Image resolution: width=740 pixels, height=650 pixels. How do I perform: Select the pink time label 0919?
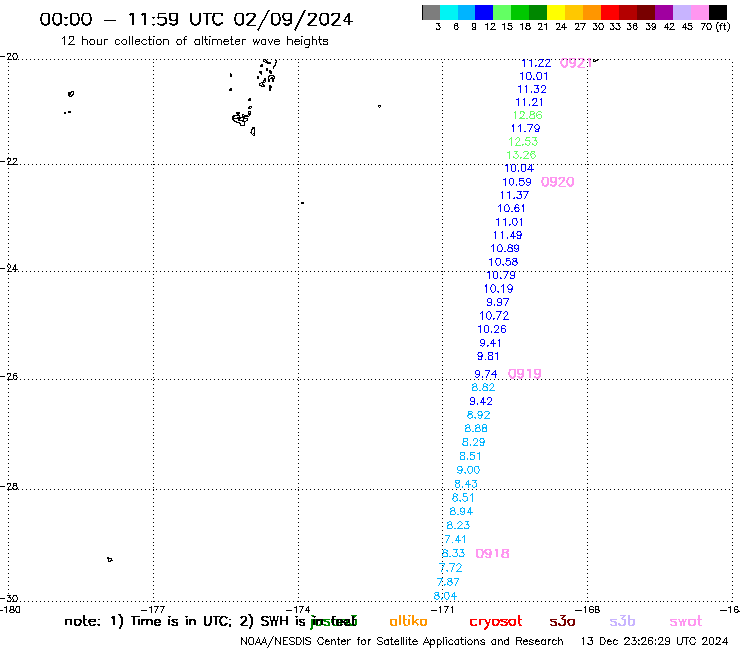524,374
